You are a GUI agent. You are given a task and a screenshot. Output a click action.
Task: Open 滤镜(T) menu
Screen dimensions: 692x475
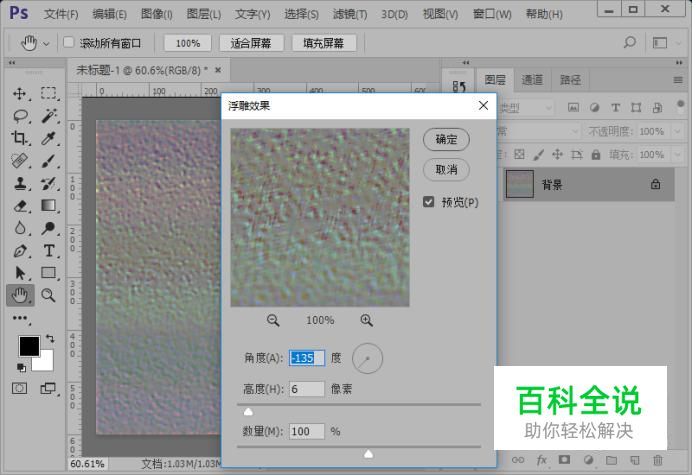click(x=350, y=14)
